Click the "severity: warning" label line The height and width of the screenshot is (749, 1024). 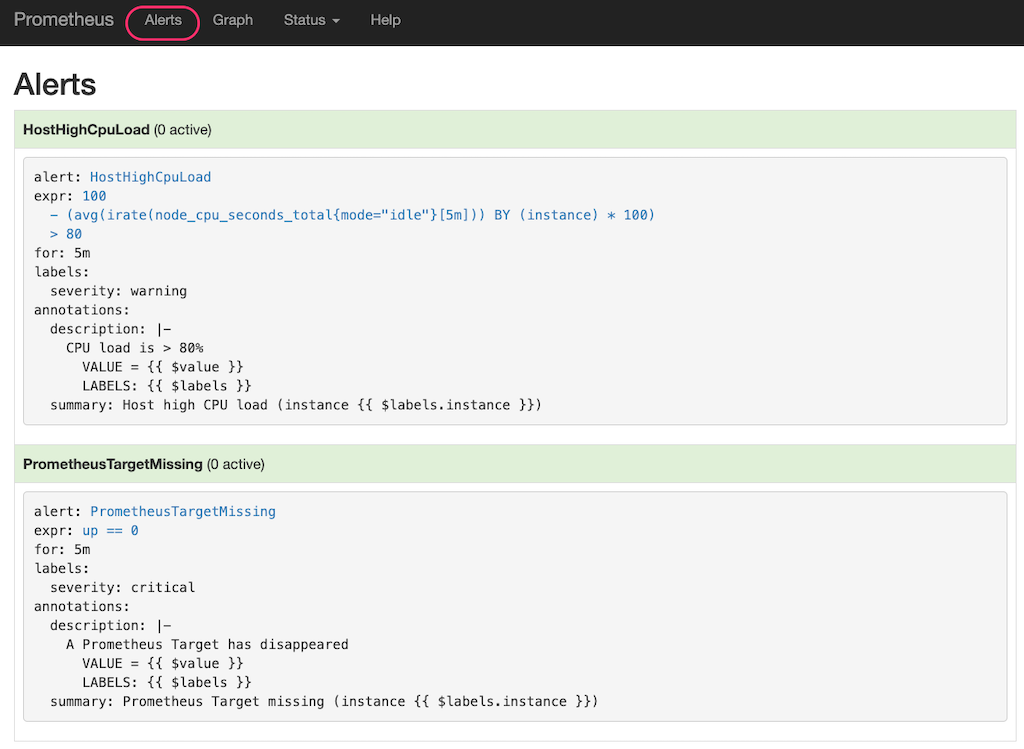coord(118,291)
